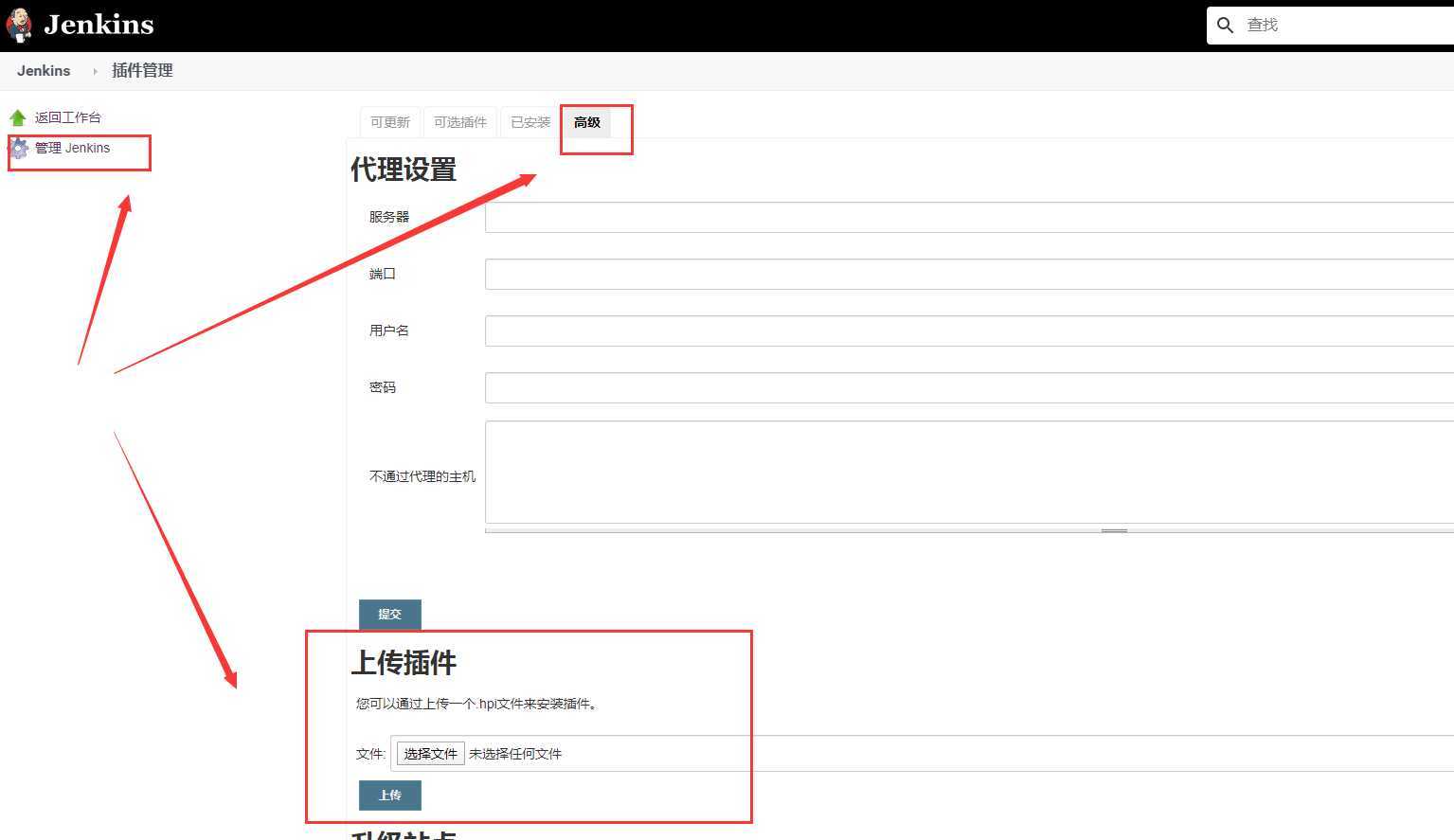The image size is (1454, 840).
Task: Click the breadcrumb arrow after Jenkins
Action: coord(95,71)
